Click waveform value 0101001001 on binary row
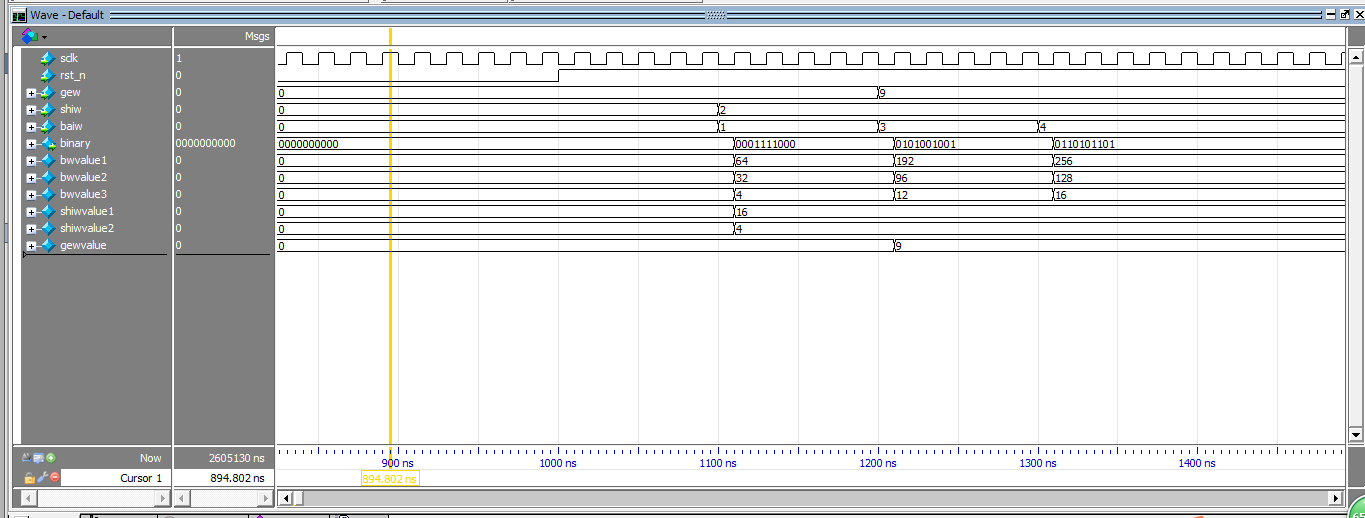The width and height of the screenshot is (1365, 518). (926, 144)
